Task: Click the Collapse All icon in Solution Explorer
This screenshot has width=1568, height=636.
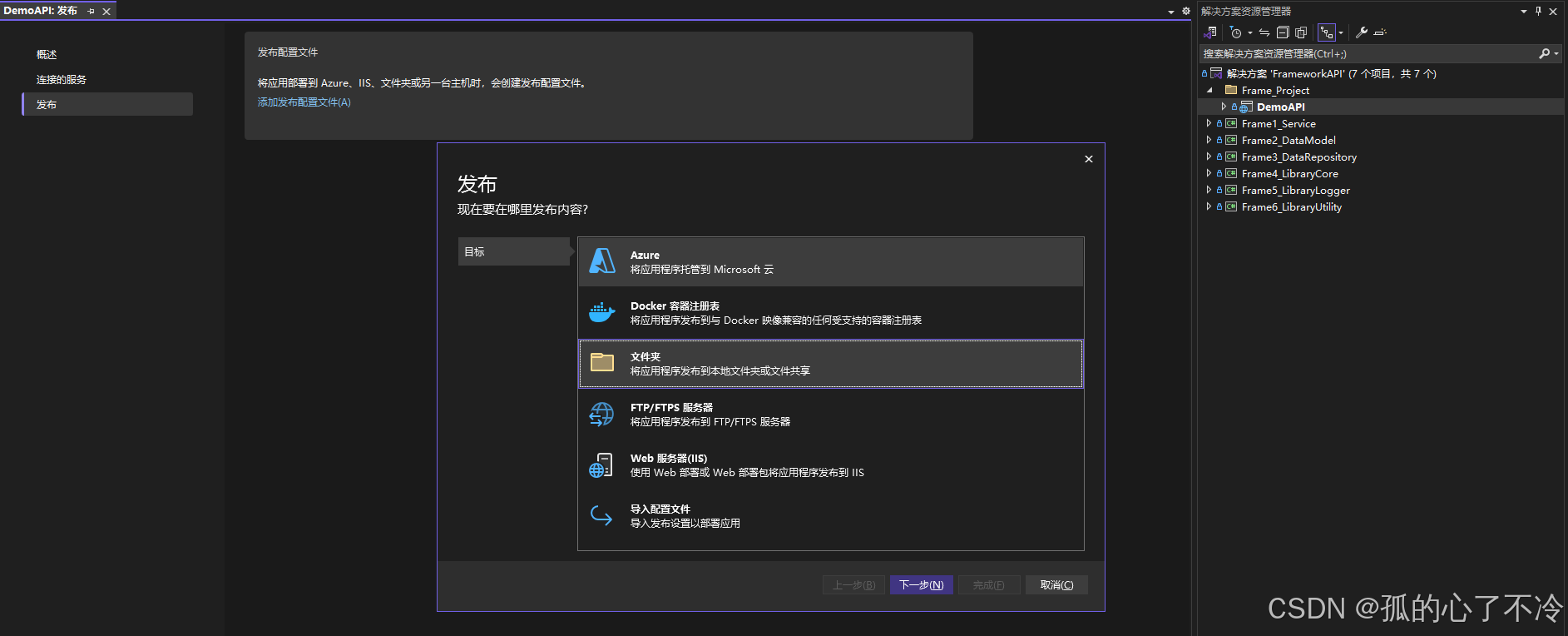Action: (x=1283, y=32)
